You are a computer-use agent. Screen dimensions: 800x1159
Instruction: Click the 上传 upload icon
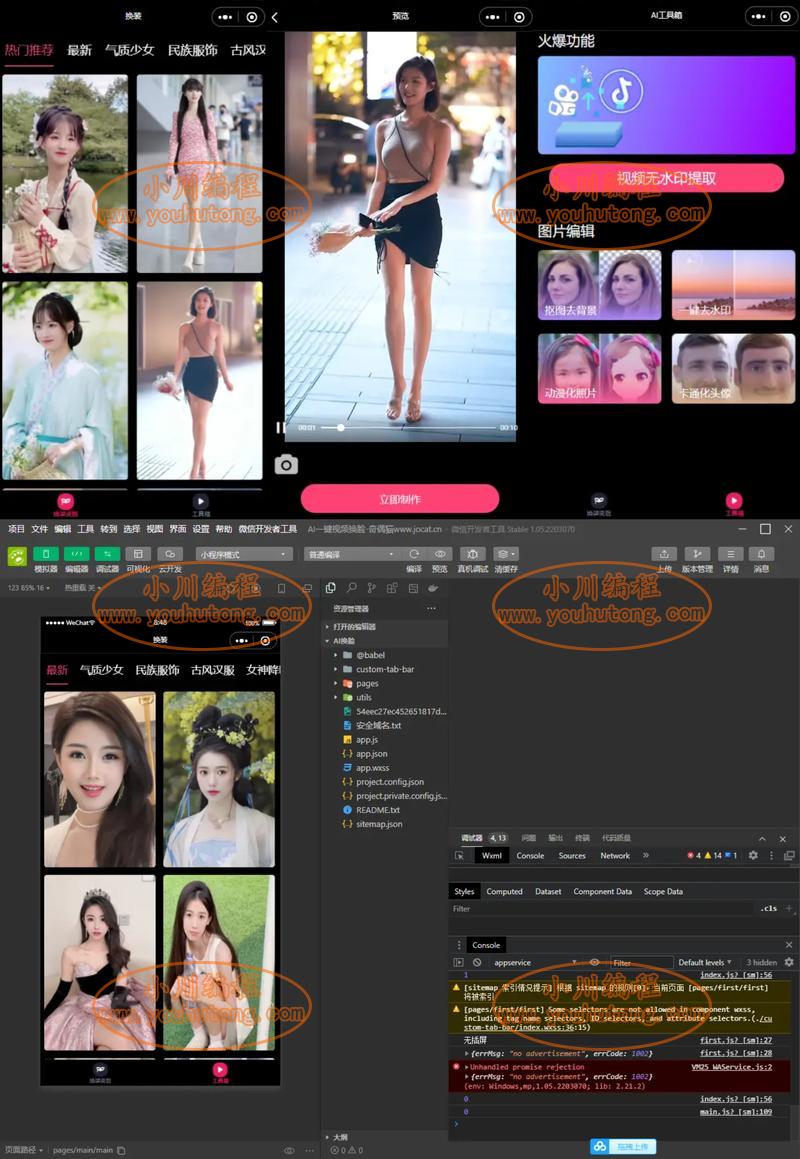pos(664,554)
